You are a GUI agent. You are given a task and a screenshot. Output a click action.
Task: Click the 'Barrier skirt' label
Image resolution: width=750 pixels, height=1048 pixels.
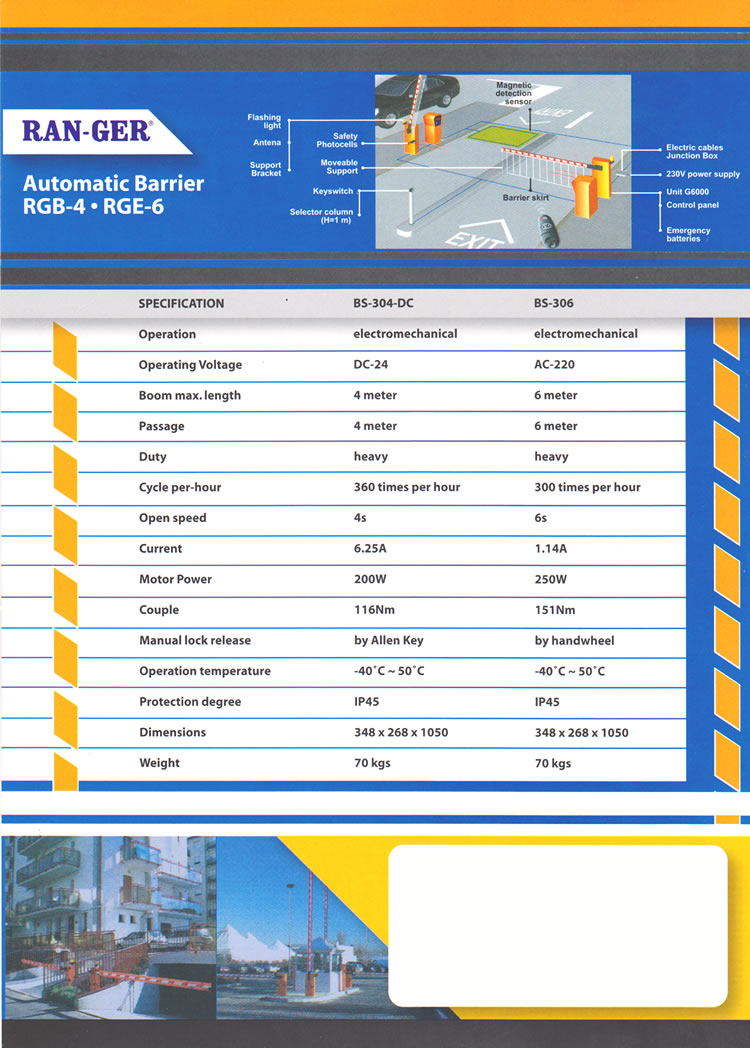click(x=525, y=198)
